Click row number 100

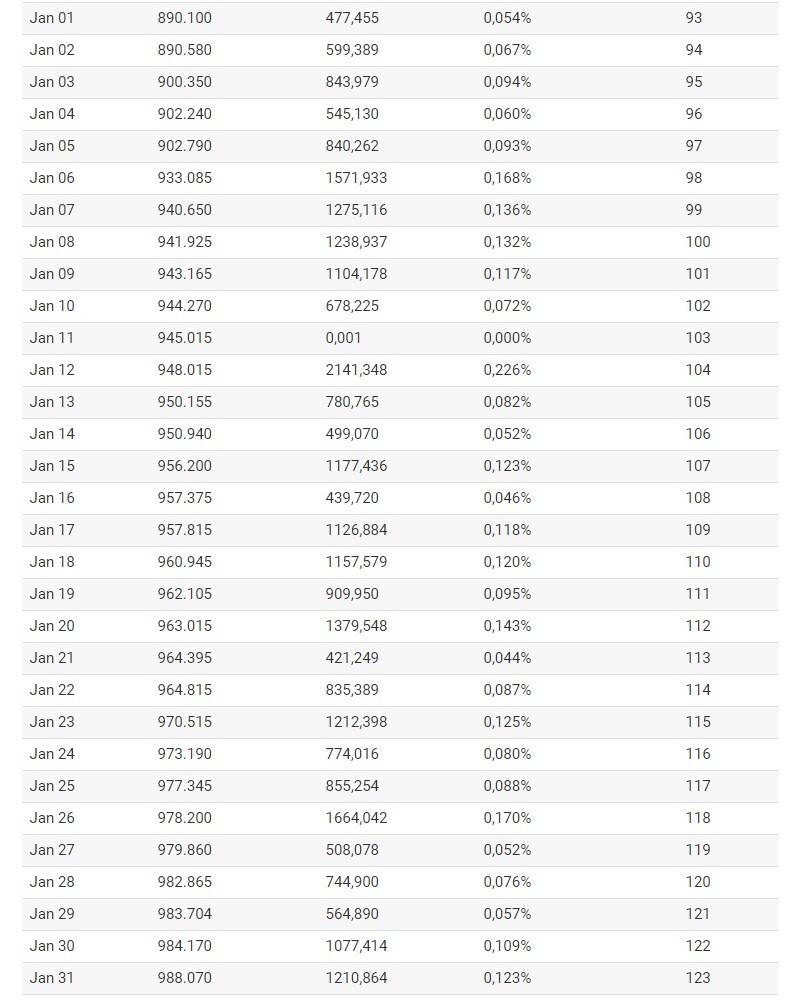point(698,242)
